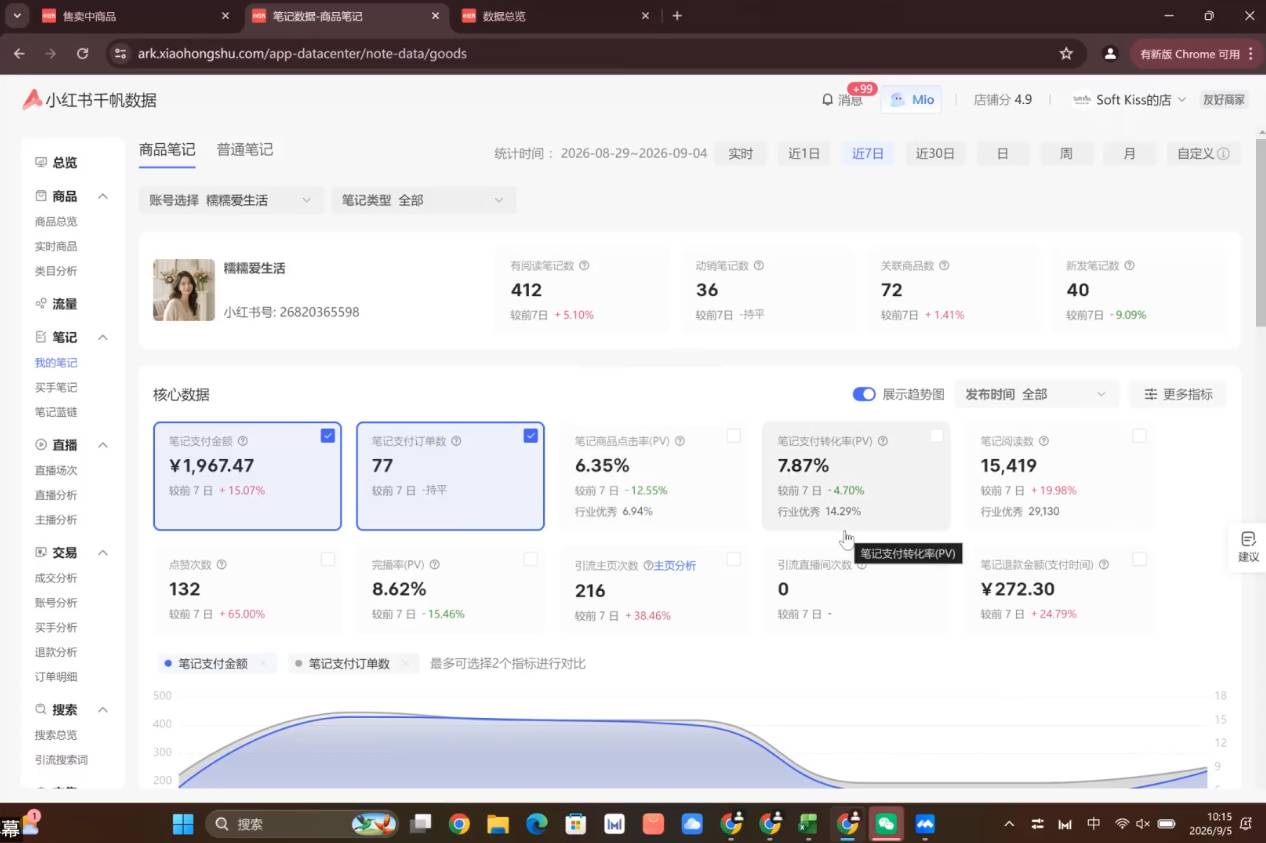Turn off the 展示趋势图 switch
Image resolution: width=1266 pixels, height=843 pixels.
click(x=864, y=394)
